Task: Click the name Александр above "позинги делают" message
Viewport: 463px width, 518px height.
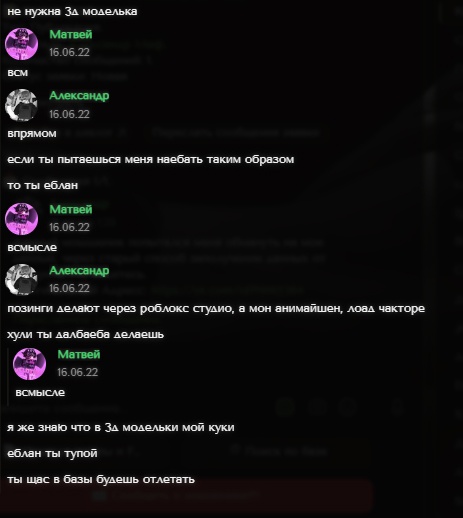Action: (x=79, y=270)
